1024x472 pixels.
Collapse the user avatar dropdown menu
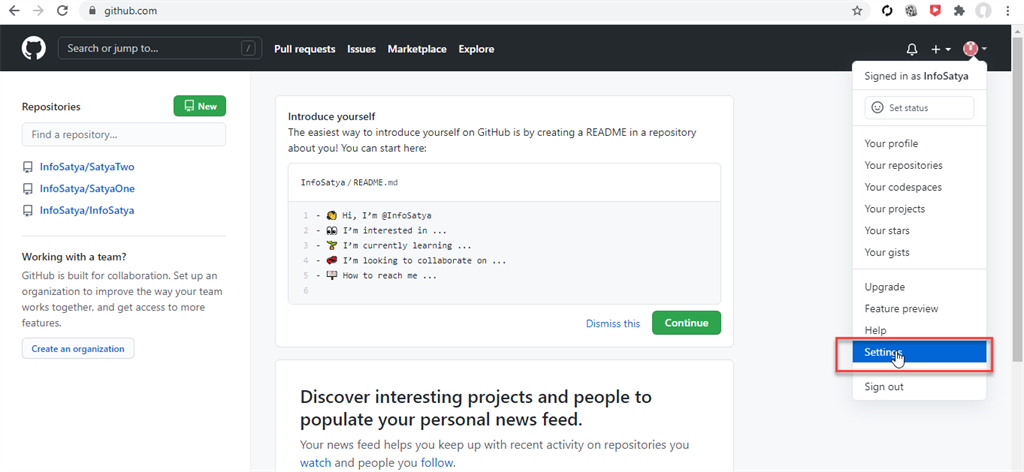[x=974, y=49]
